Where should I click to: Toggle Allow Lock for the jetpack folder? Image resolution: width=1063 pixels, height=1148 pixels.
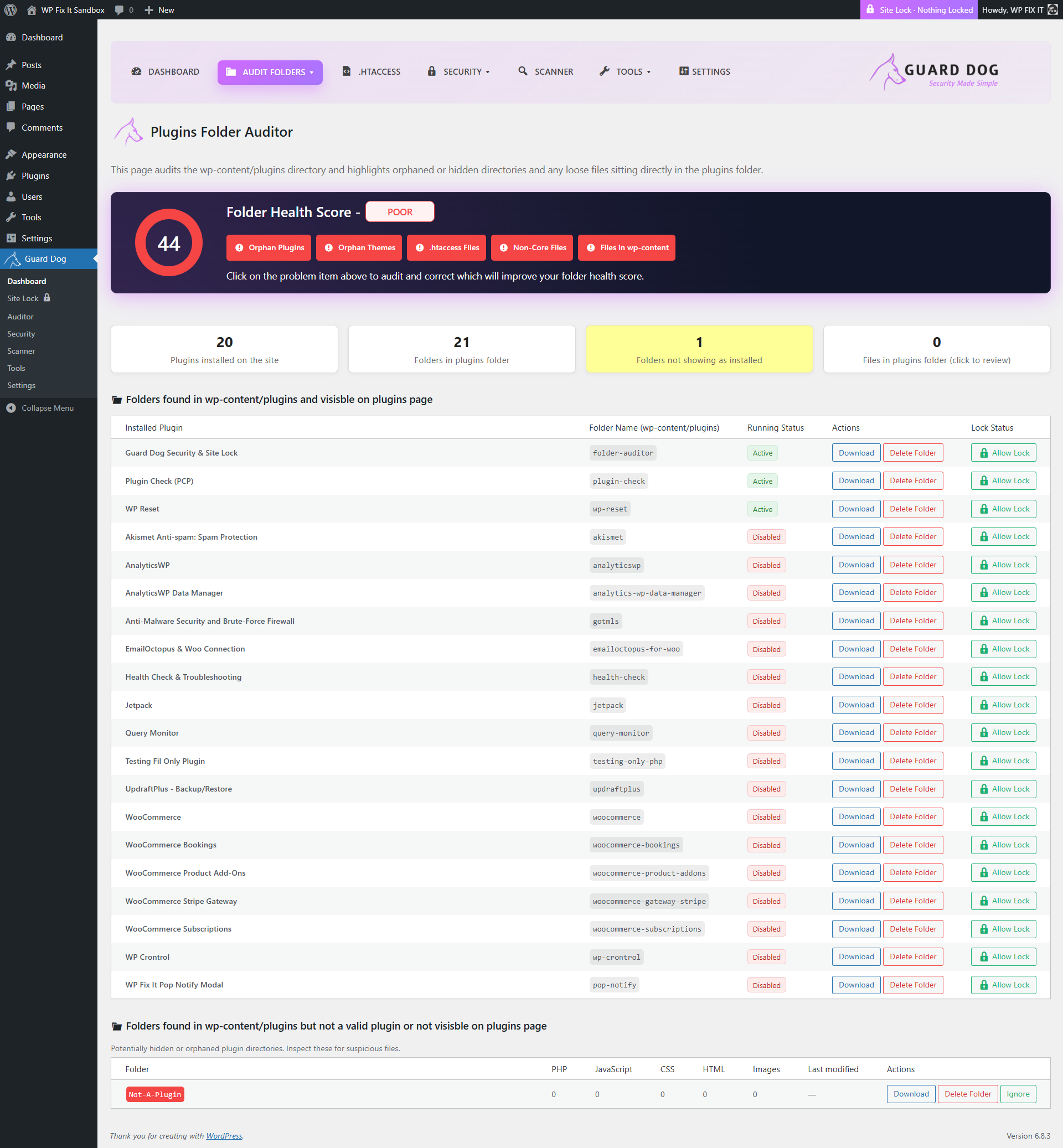click(1003, 705)
